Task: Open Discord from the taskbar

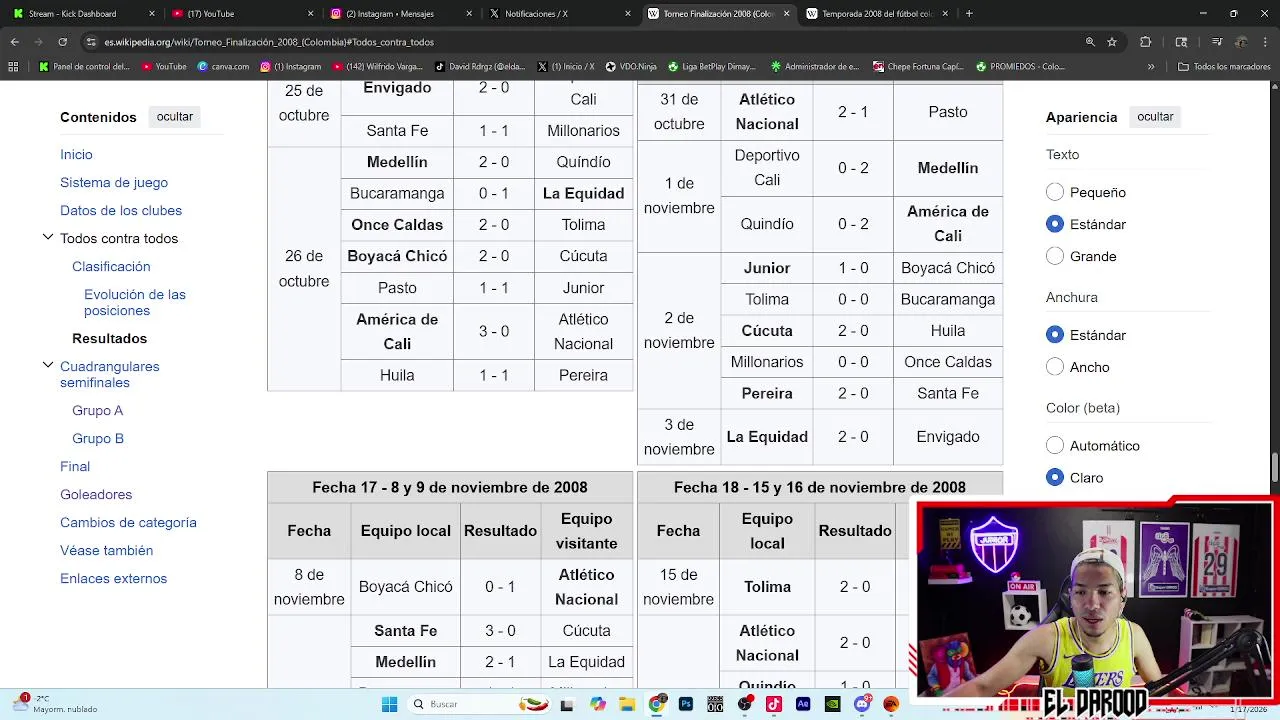Action: (x=862, y=704)
